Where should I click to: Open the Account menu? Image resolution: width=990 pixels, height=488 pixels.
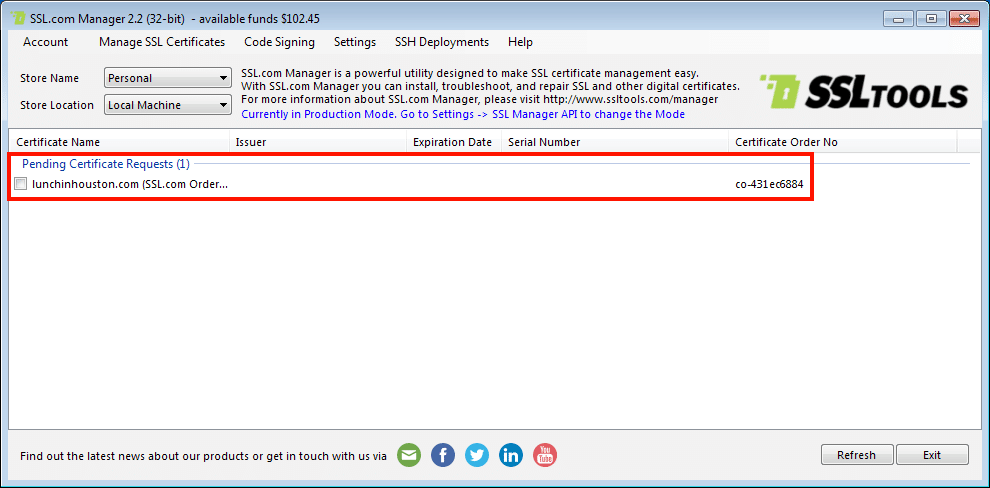pyautogui.click(x=46, y=42)
